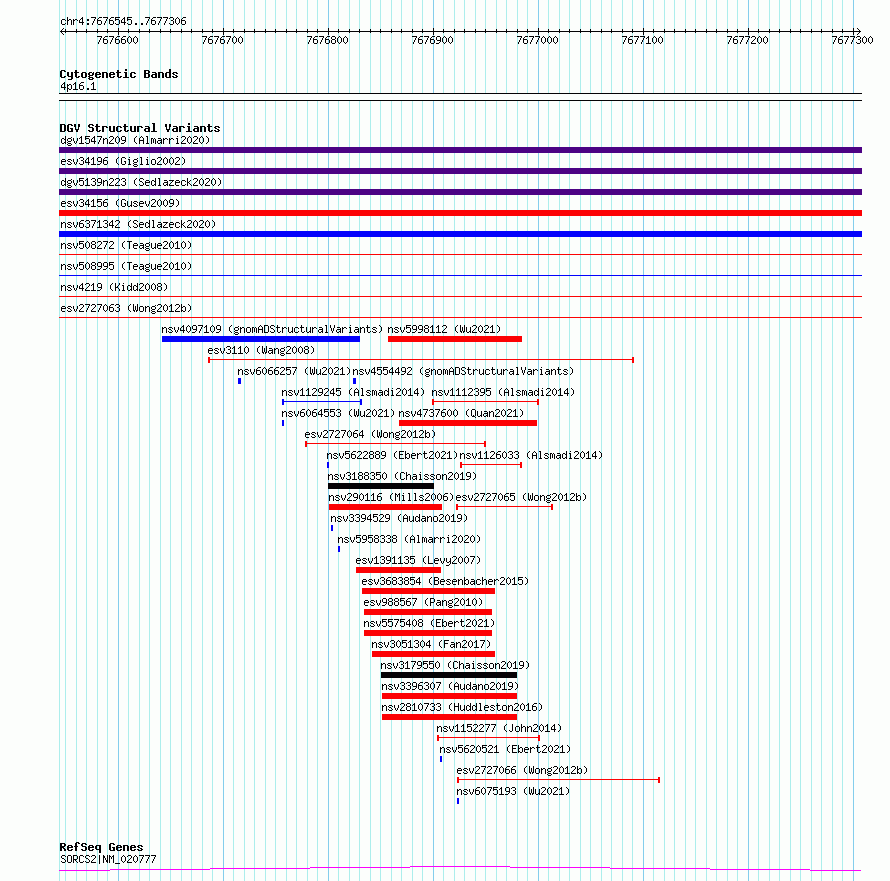Screen dimensions: 890x881
Task: Click the Cytogenetic Bands track title
Action: tap(119, 74)
